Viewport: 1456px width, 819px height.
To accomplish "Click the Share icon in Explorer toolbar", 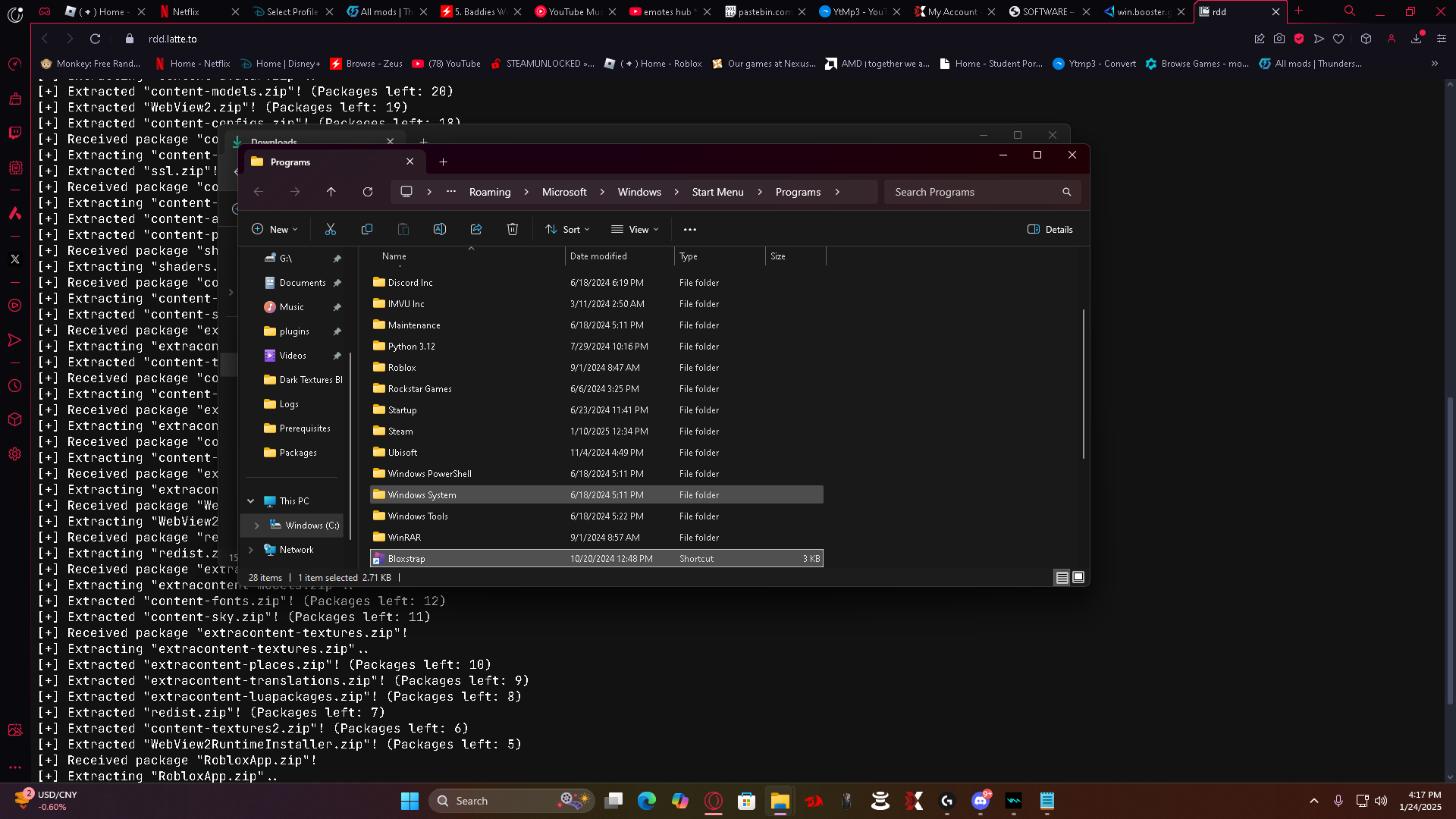I will point(476,229).
